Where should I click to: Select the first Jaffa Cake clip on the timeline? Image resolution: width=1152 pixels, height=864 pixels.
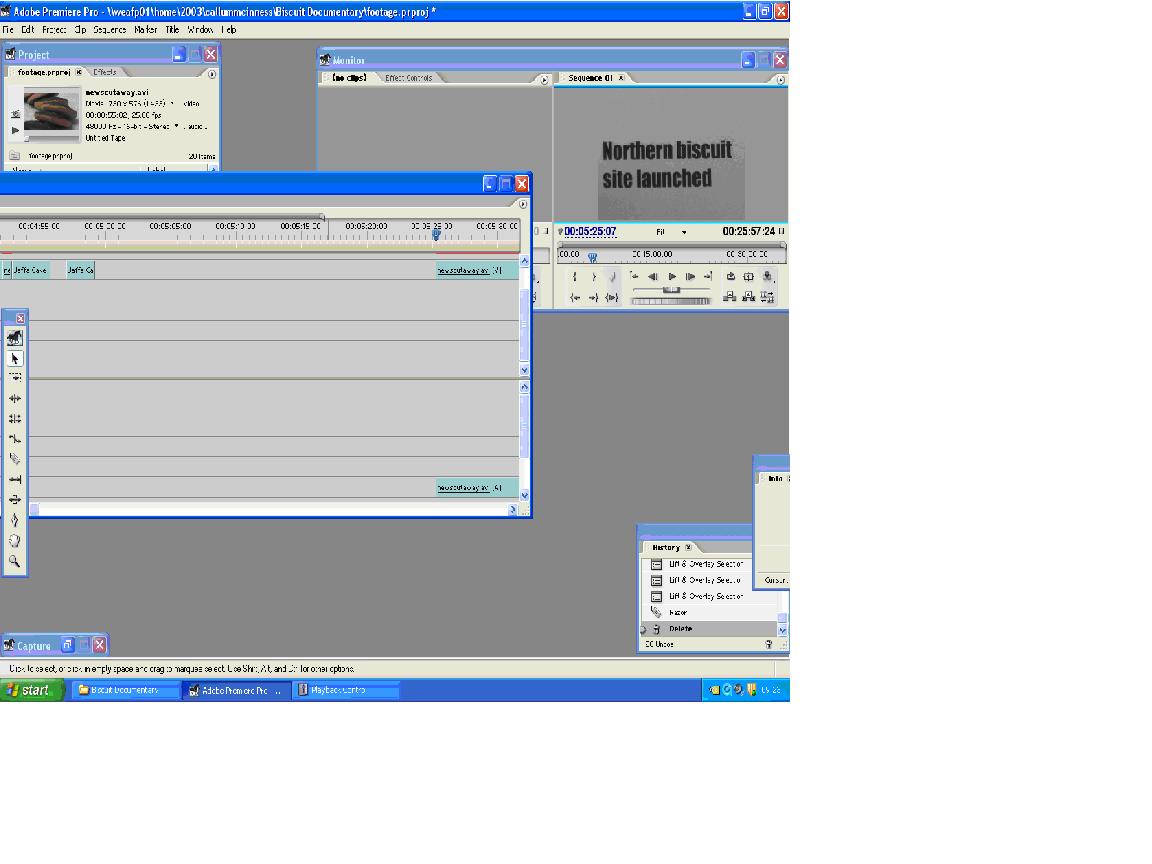pos(30,270)
